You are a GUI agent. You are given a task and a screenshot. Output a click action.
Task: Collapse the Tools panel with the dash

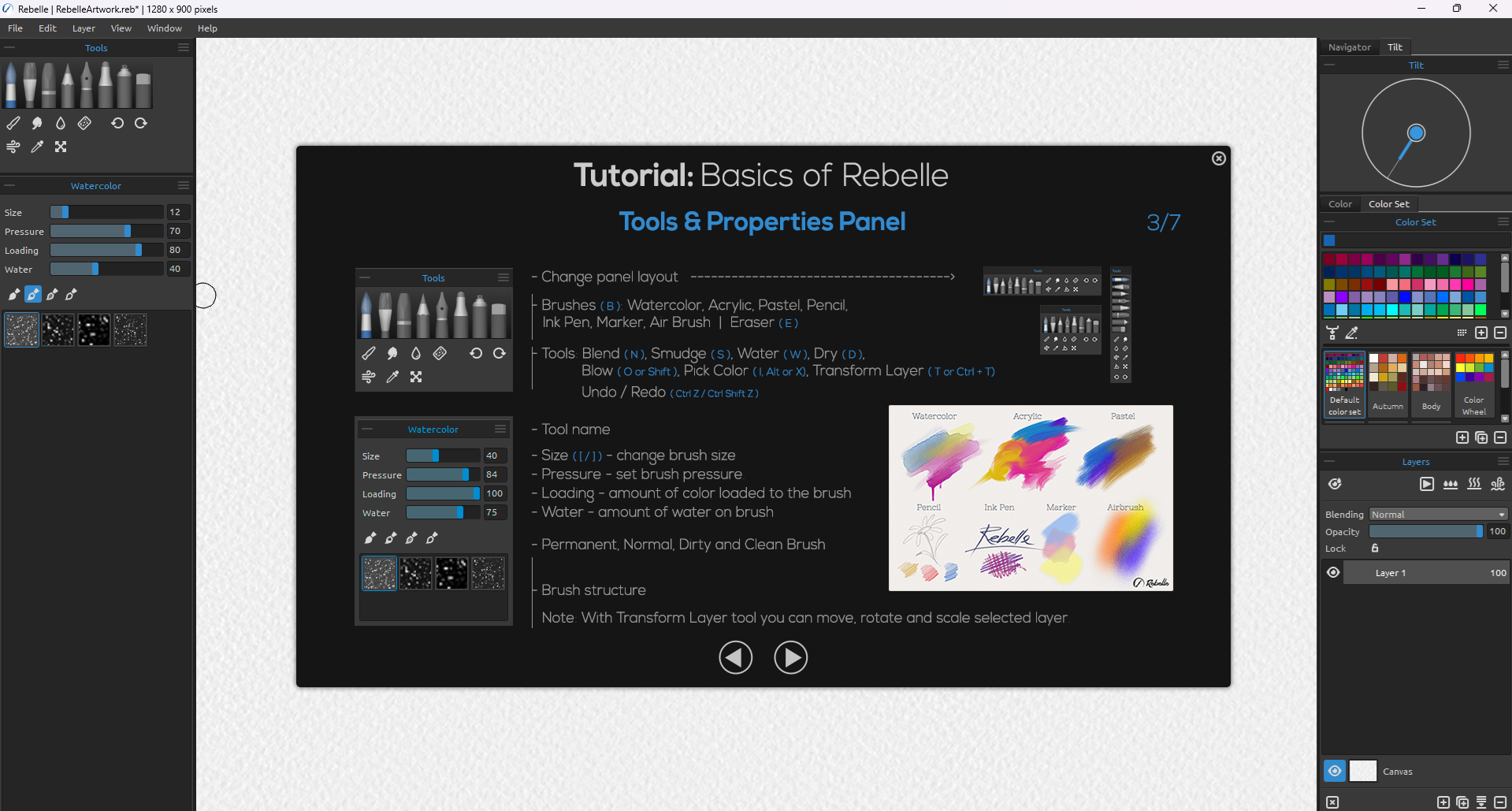coord(9,47)
